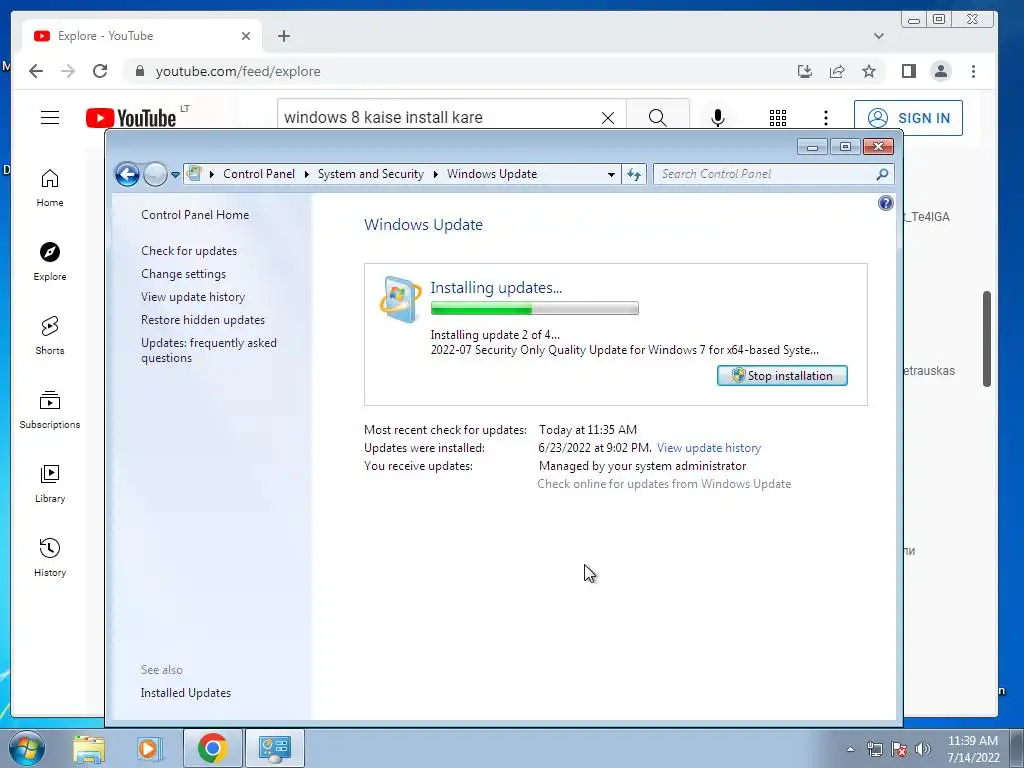The height and width of the screenshot is (768, 1024).
Task: Click the YouTube page scrollbar thumb
Action: 987,339
